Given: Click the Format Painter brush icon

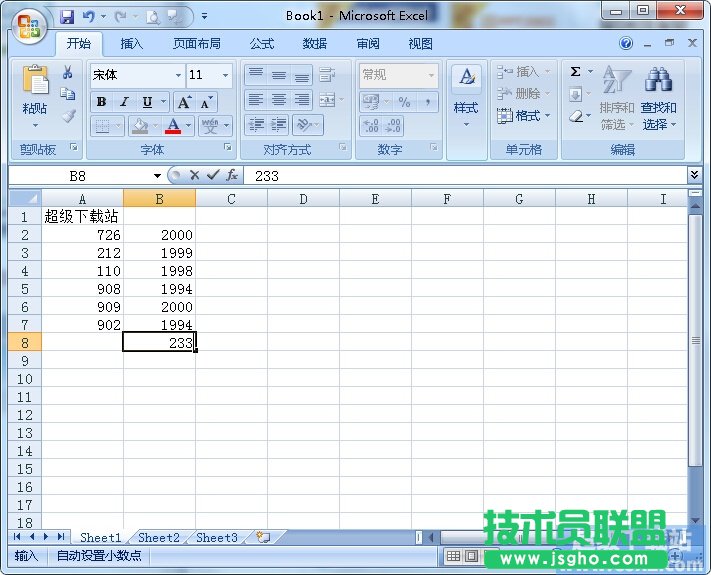Looking at the screenshot, I should 68,116.
